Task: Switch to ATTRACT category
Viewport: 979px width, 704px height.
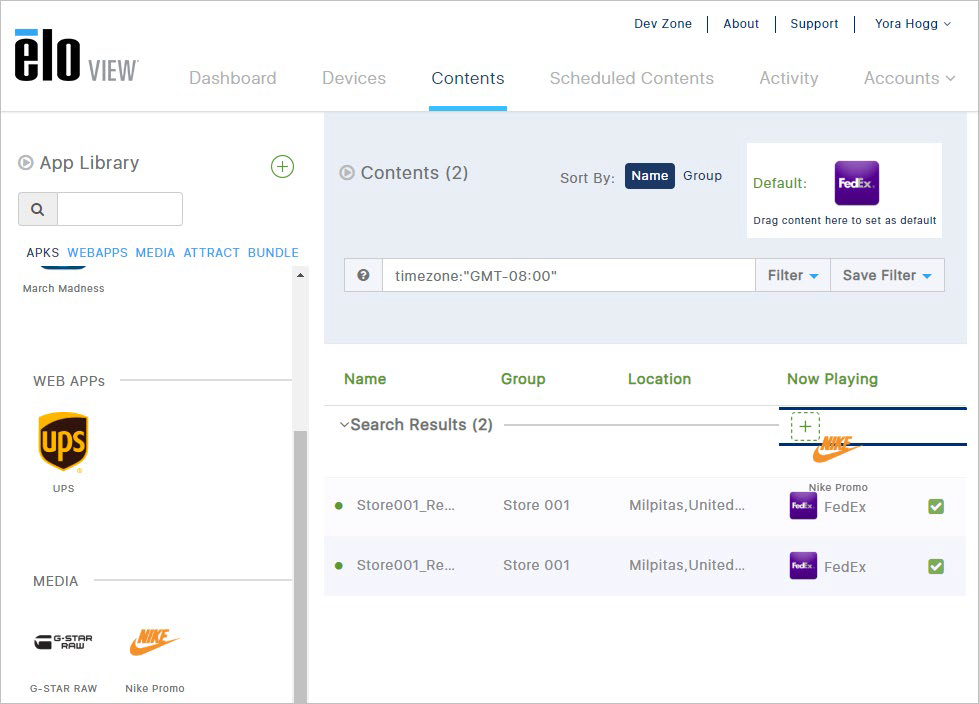Action: (x=212, y=253)
